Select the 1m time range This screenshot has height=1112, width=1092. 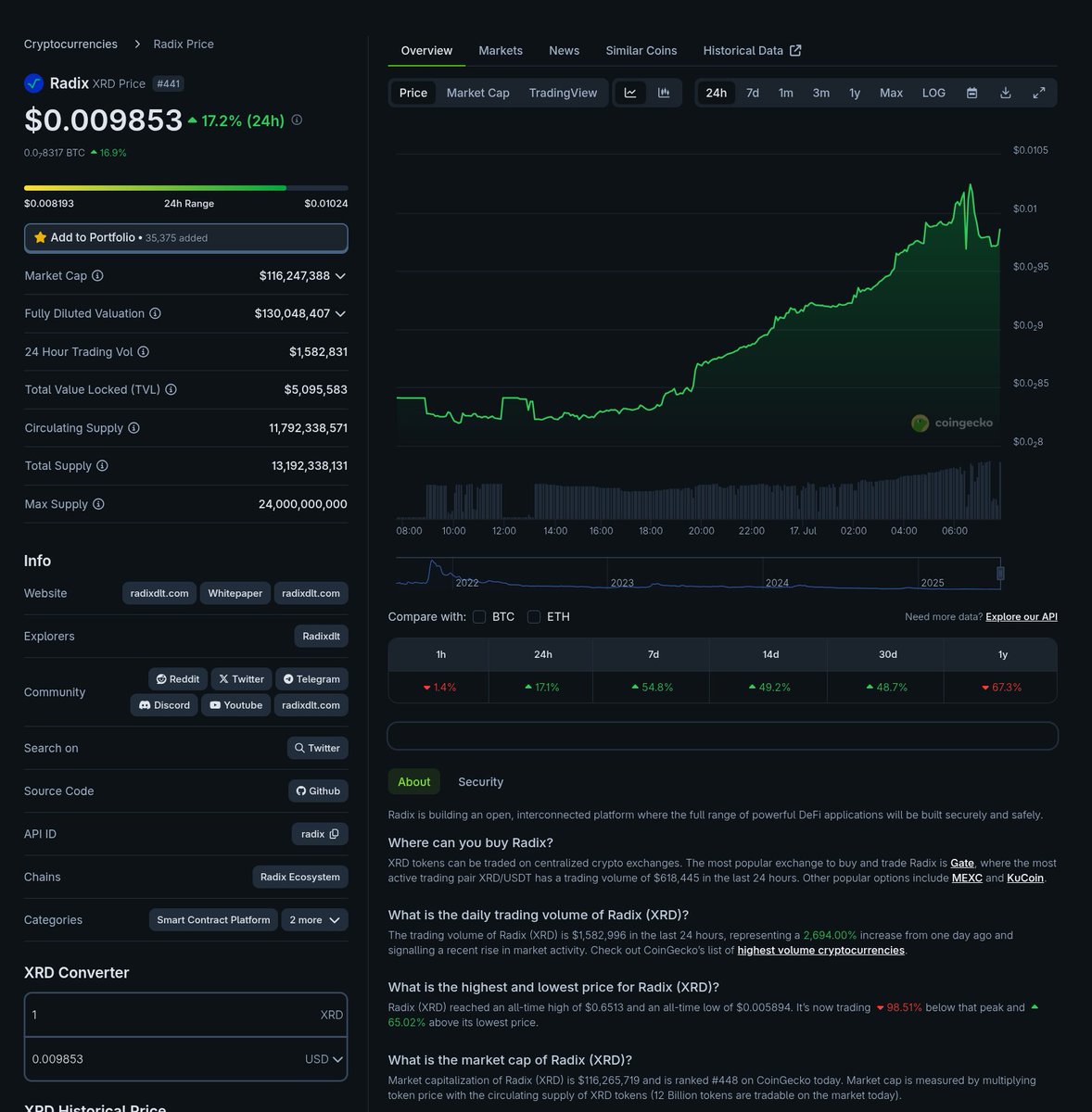click(786, 93)
